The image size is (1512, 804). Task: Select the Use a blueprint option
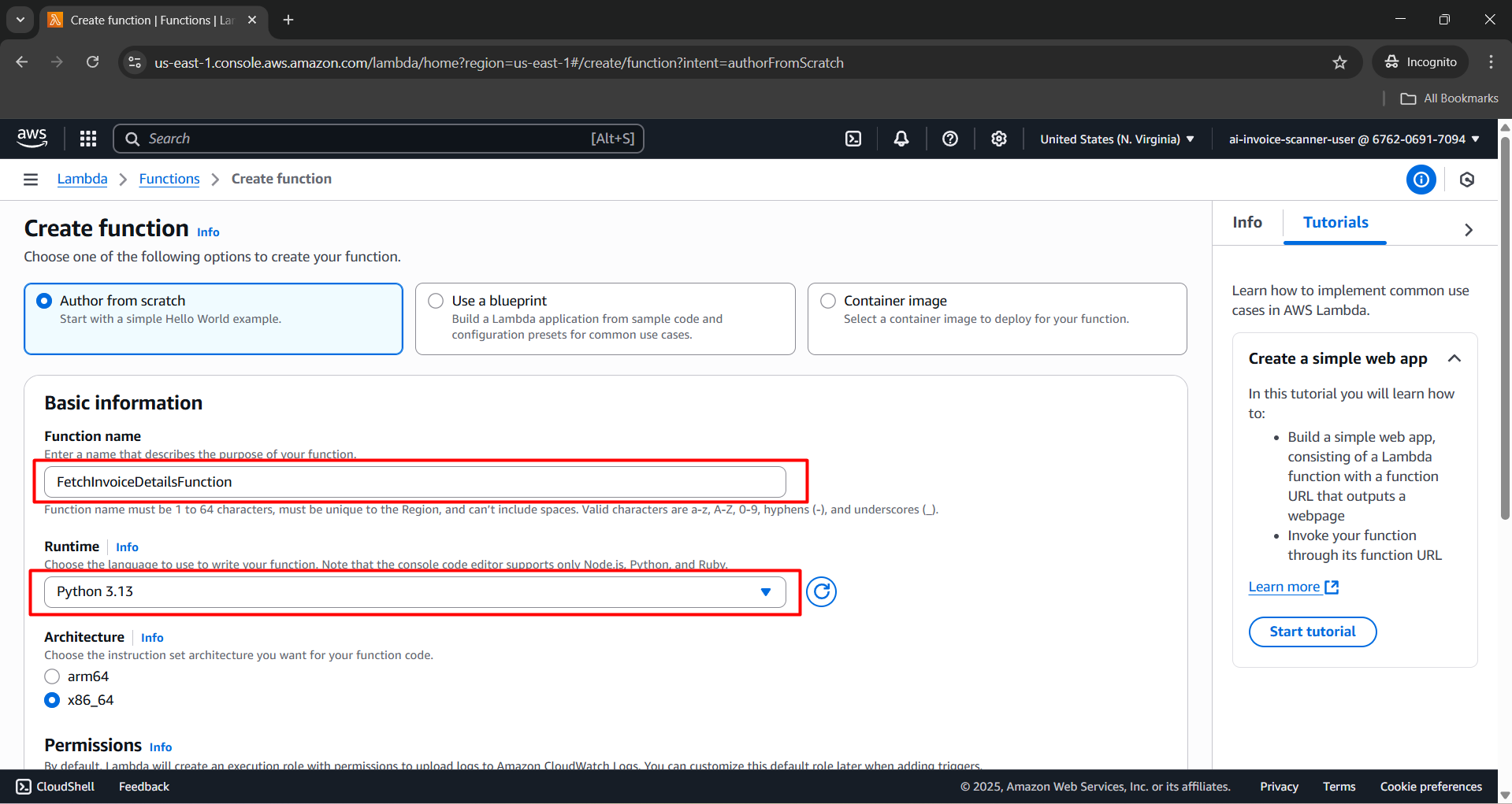[x=435, y=301]
